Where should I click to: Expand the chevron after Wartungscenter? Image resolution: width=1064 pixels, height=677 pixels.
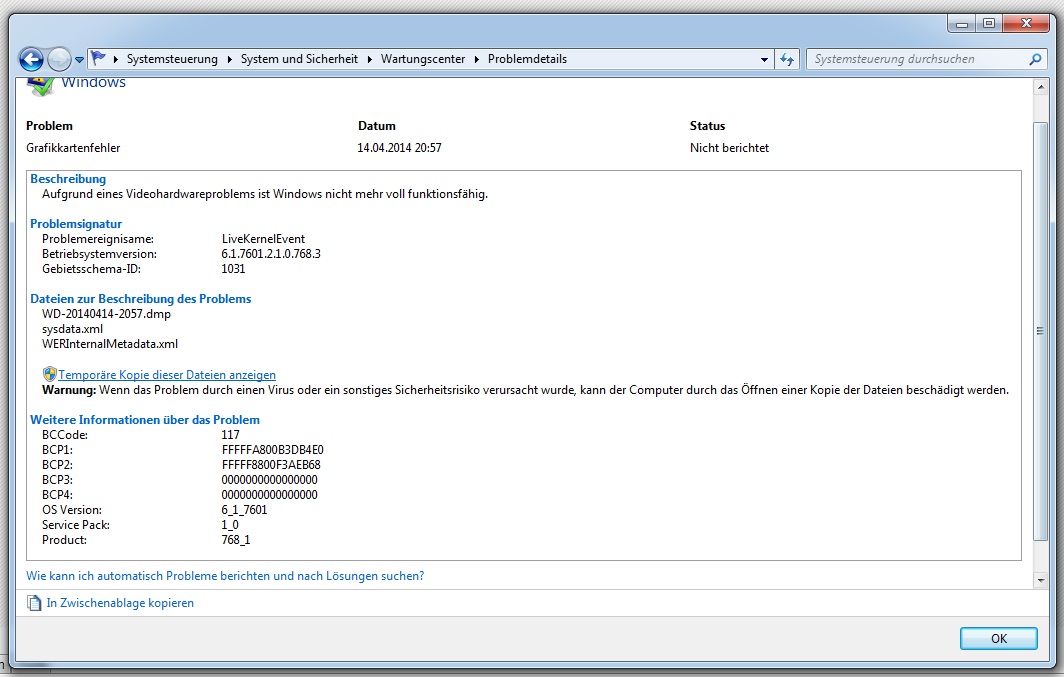click(x=476, y=59)
